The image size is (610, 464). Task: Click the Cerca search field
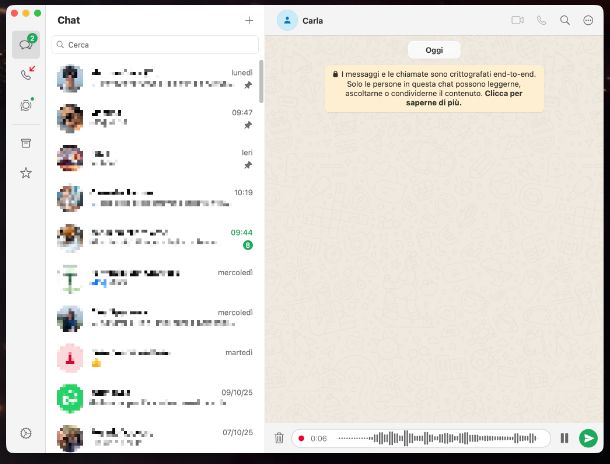(x=158, y=45)
